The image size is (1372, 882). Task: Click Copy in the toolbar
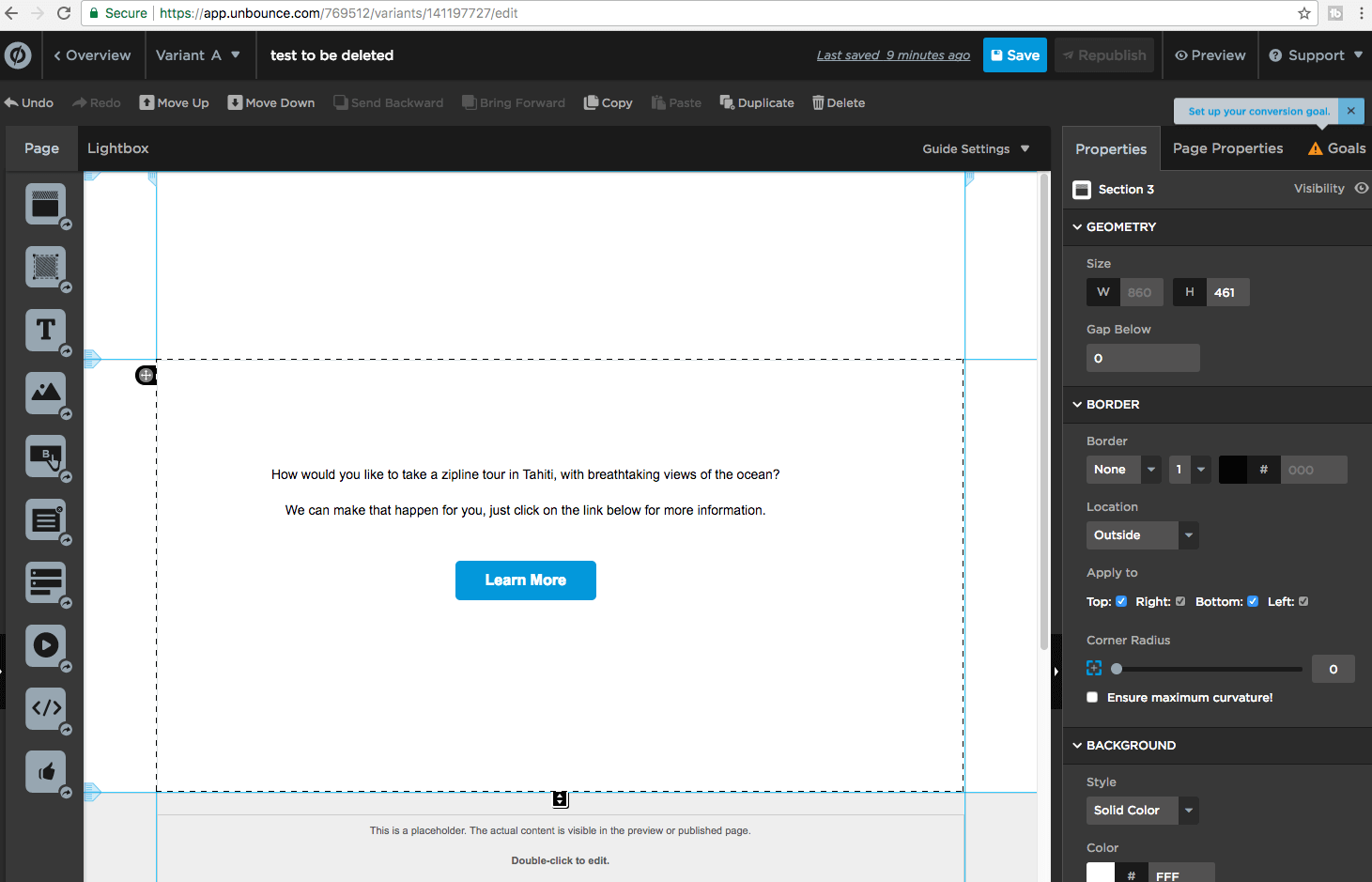608,102
